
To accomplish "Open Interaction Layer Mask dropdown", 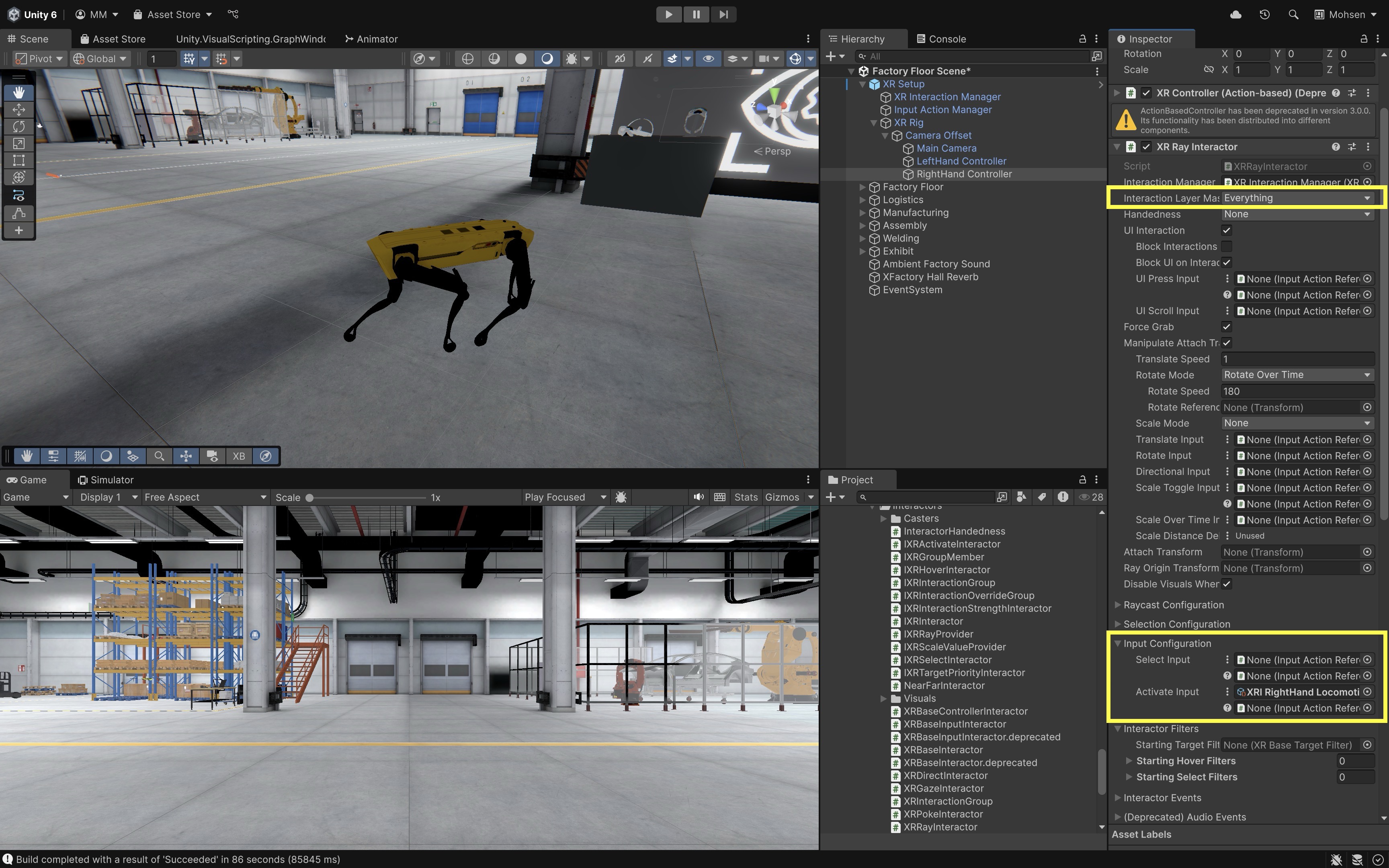I will click(x=1297, y=198).
